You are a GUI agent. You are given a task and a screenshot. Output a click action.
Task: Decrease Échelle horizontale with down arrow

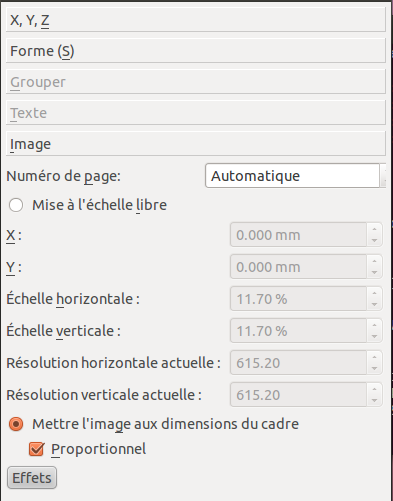(374, 305)
